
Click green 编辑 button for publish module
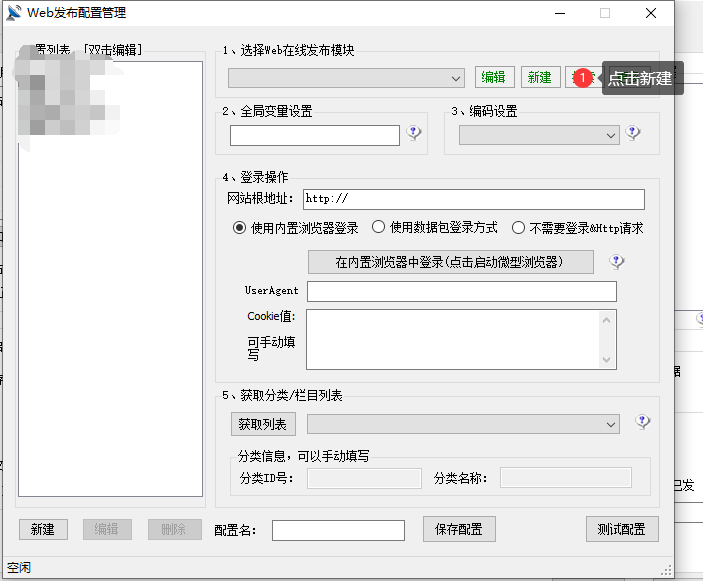(495, 77)
